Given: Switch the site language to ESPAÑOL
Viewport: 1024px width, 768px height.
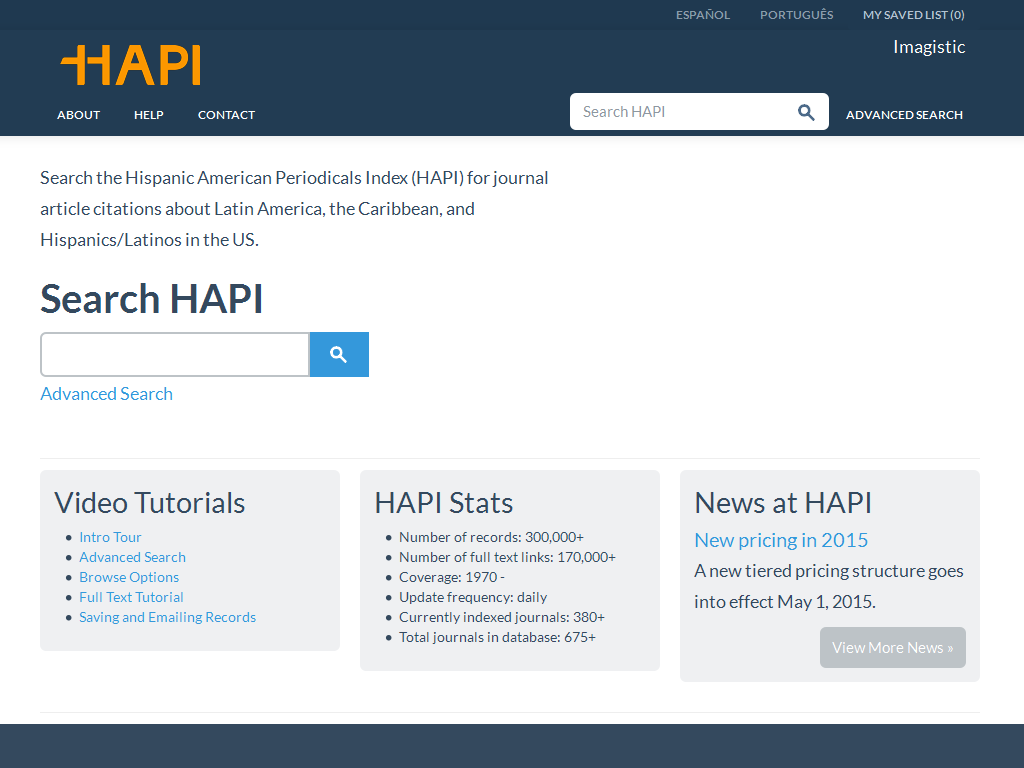Looking at the screenshot, I should [x=703, y=14].
